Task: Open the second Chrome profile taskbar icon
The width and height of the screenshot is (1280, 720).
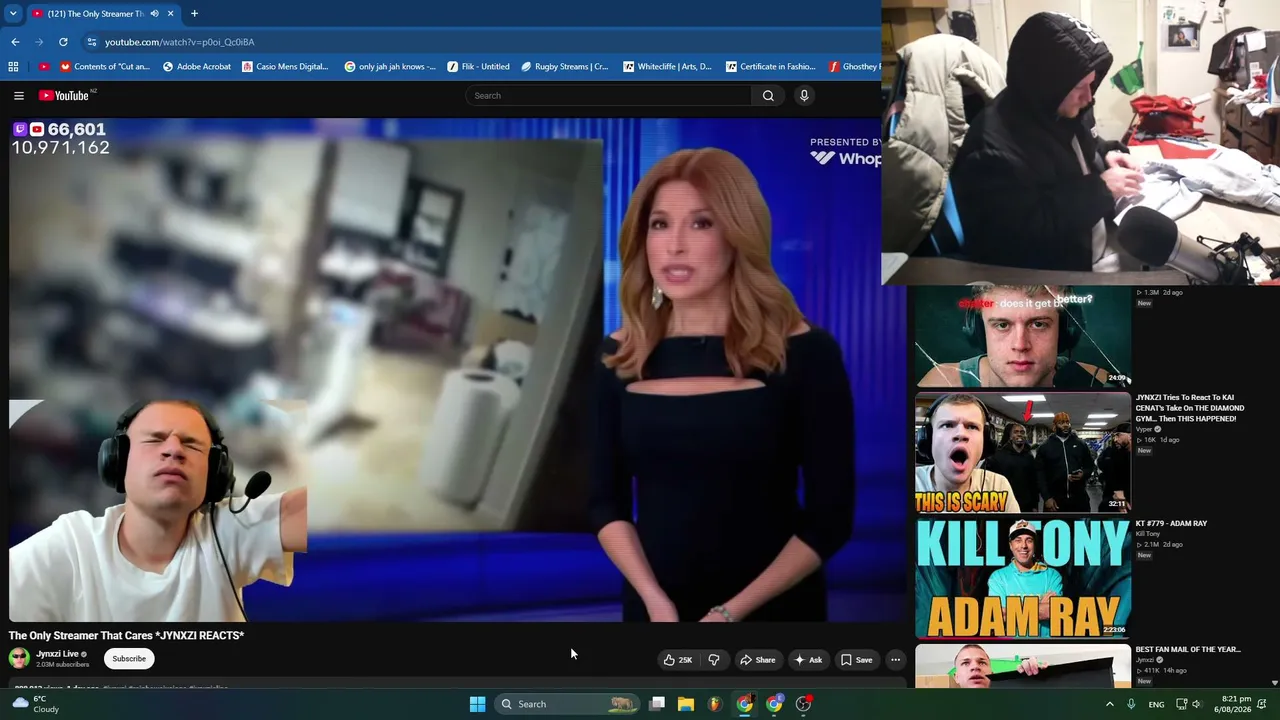Action: point(774,704)
